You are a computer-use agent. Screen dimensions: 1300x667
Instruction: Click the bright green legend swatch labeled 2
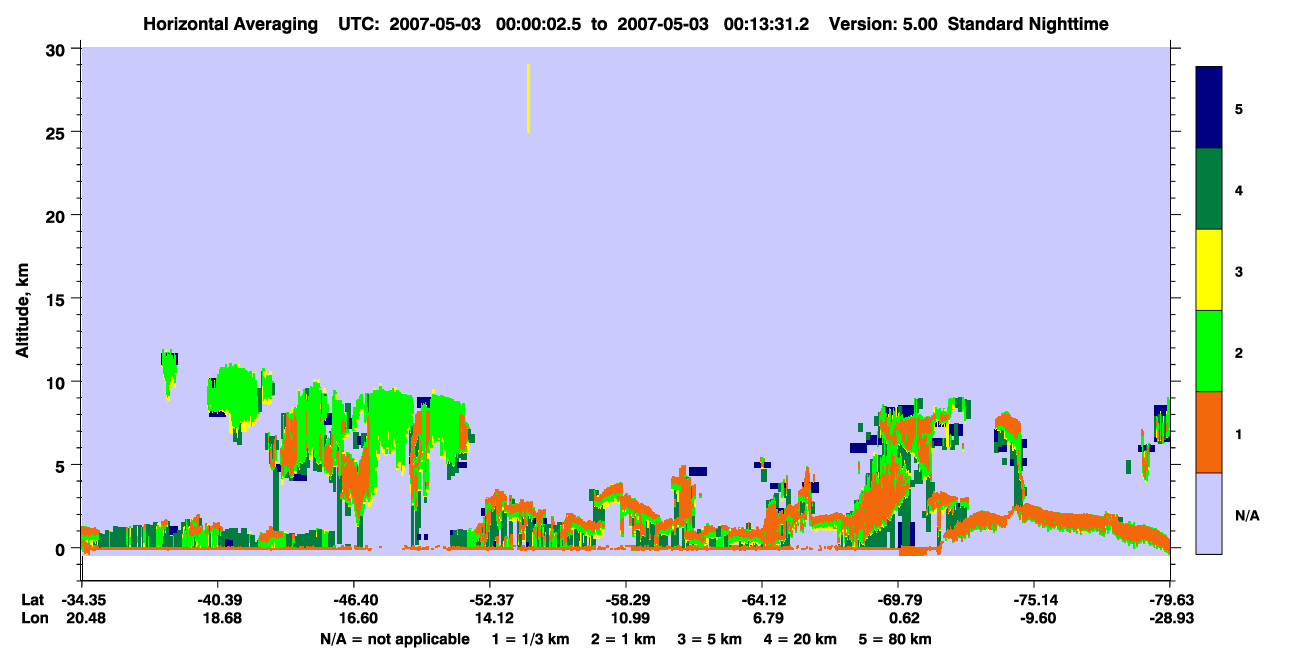pos(1209,350)
